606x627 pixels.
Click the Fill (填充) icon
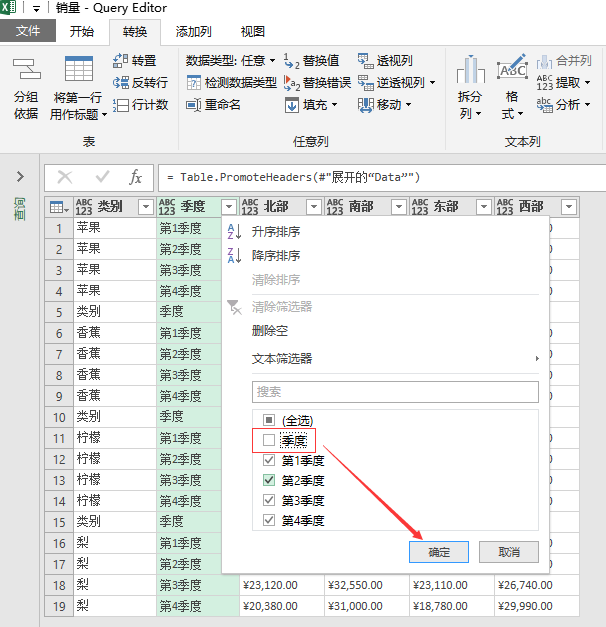coord(292,105)
